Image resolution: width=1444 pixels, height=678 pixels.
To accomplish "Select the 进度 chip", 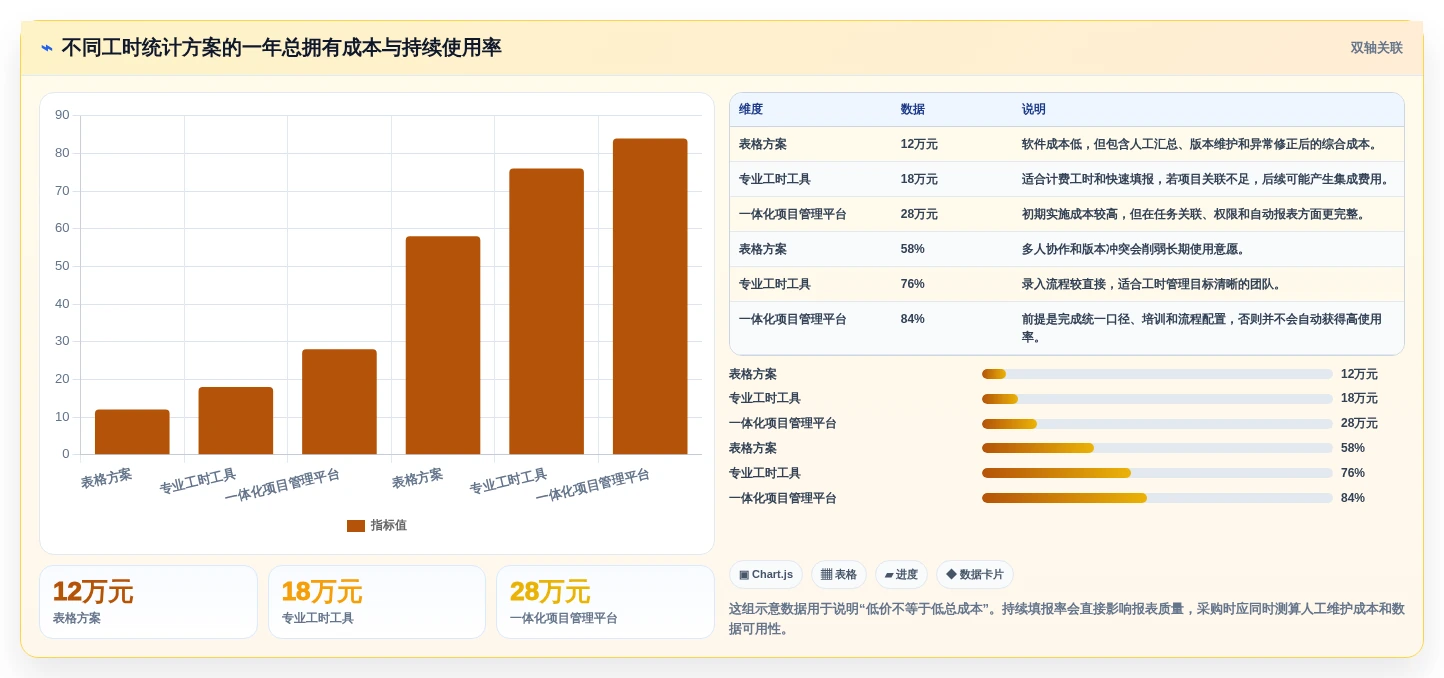I will (901, 575).
